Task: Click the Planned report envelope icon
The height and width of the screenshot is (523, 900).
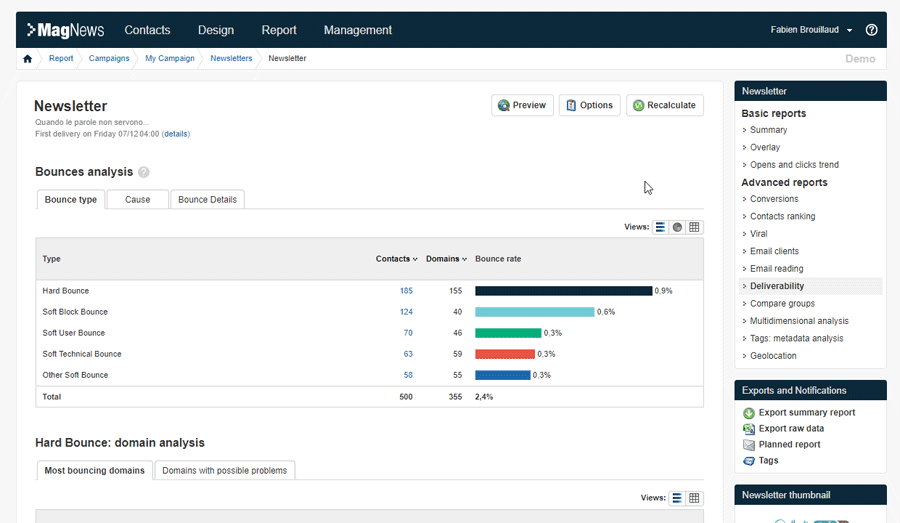Action: 749,445
